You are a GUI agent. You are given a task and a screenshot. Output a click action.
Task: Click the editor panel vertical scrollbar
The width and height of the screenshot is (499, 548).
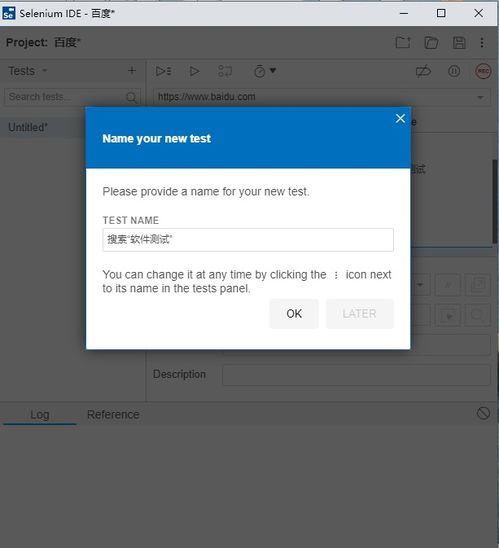click(x=495, y=202)
